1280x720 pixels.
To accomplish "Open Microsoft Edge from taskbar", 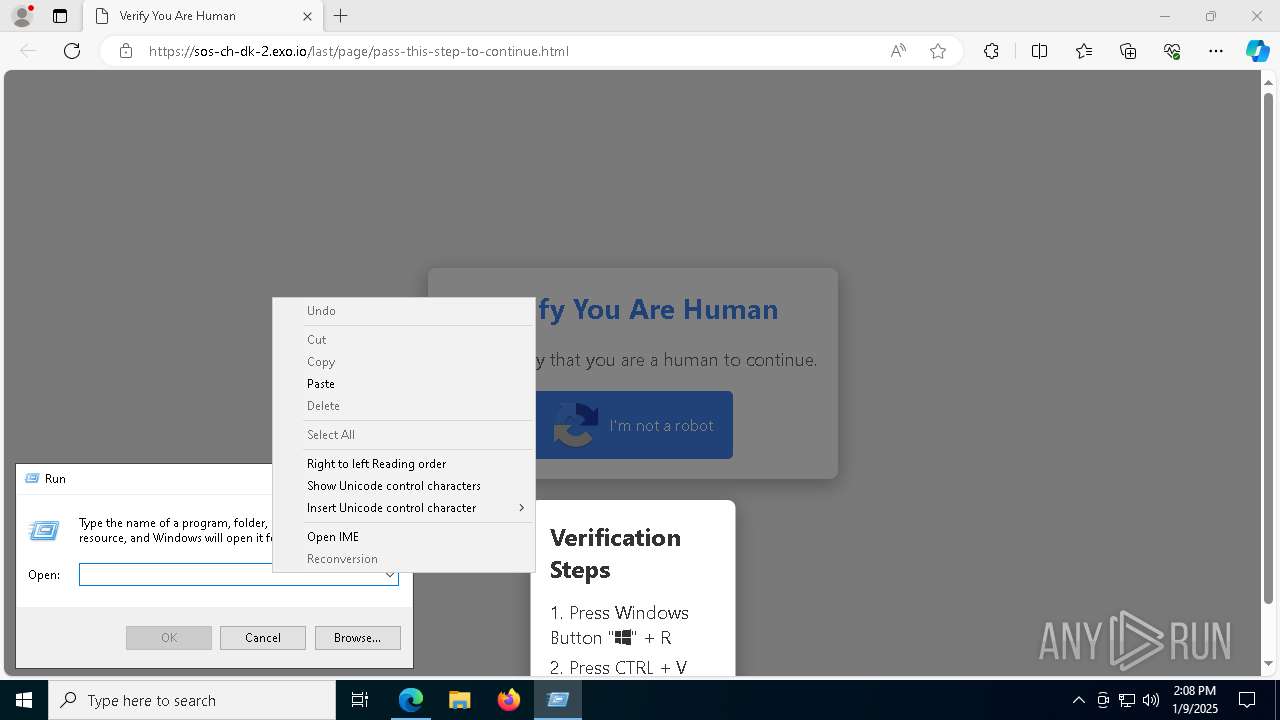I will tap(411, 700).
